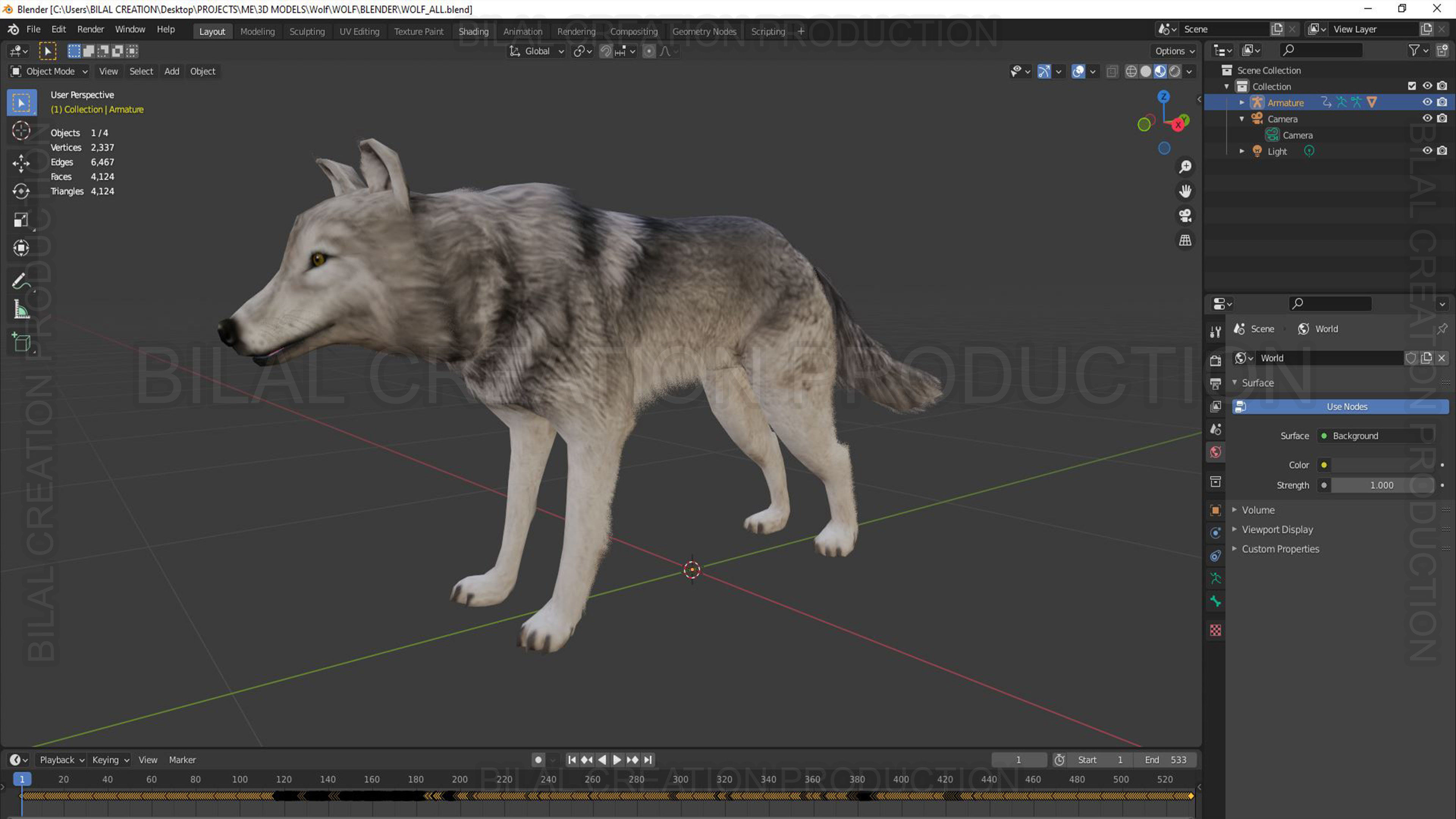Click the pan view hand icon

click(x=1185, y=191)
